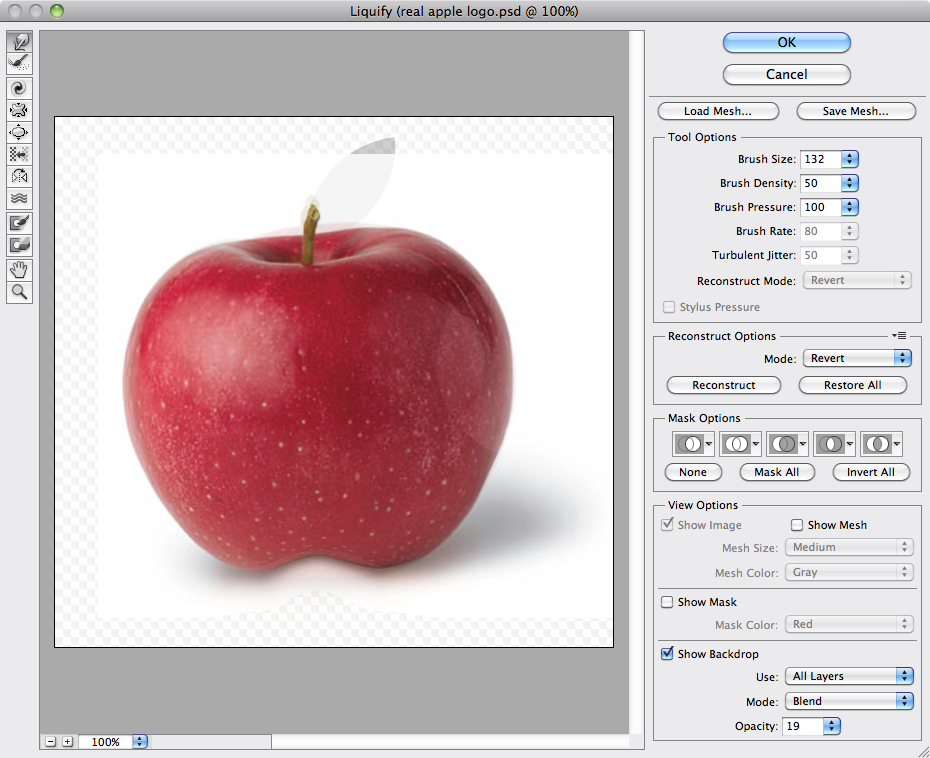
Task: Click the Brush Rate stepper
Action: 849,231
